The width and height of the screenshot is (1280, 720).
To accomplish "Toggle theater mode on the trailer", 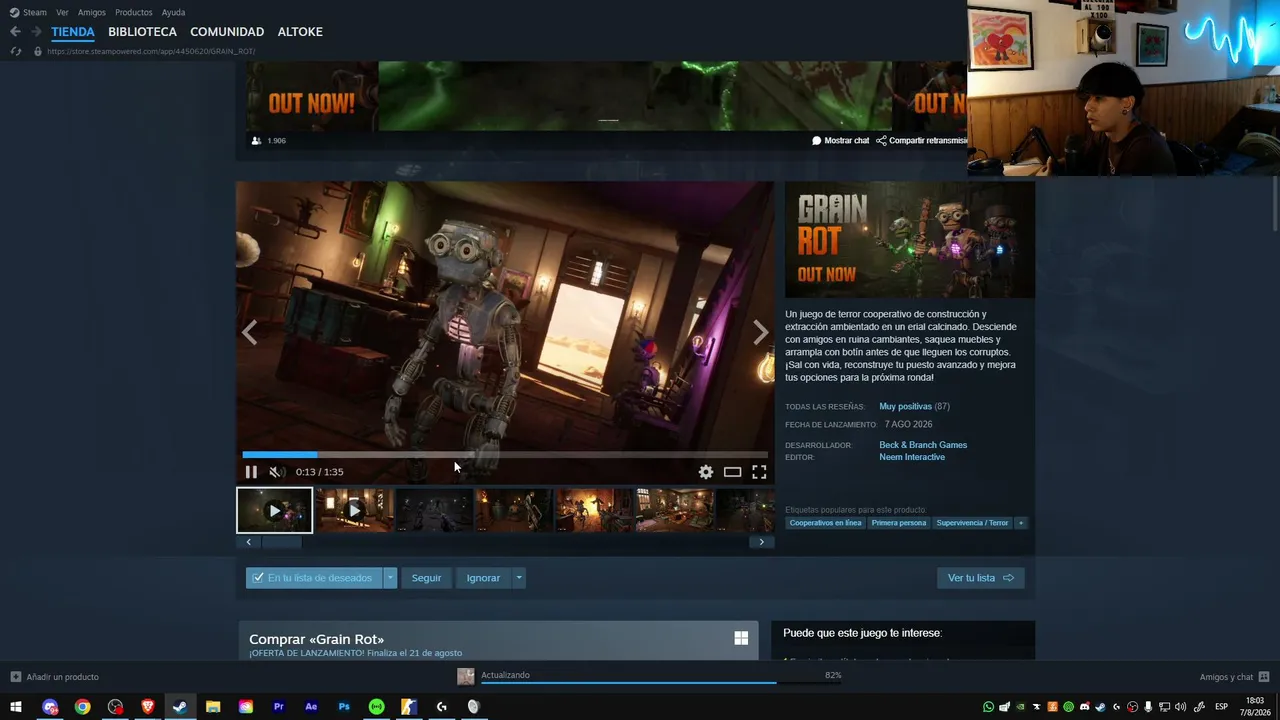I will click(733, 472).
